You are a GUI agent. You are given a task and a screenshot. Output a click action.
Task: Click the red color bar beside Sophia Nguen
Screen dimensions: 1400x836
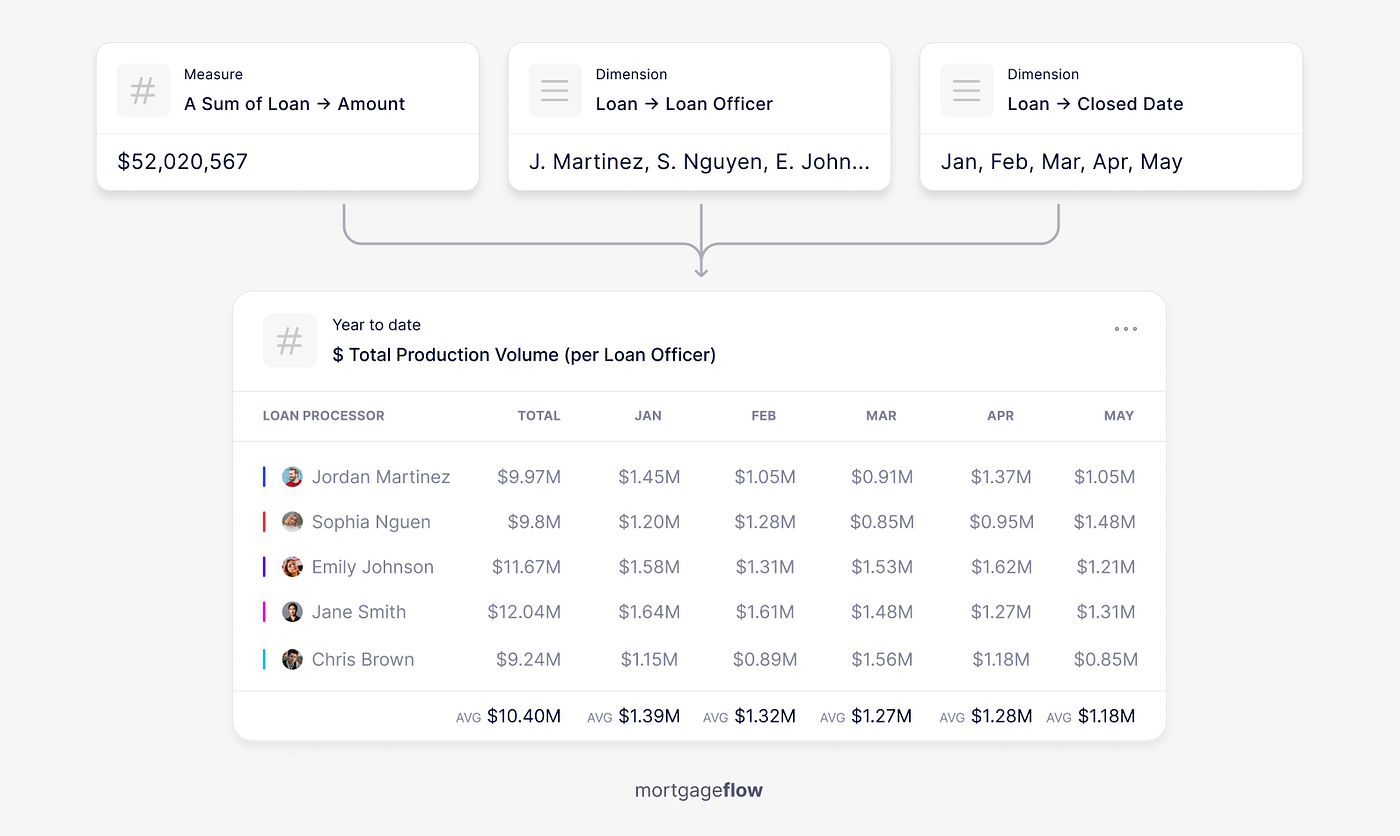click(x=264, y=522)
